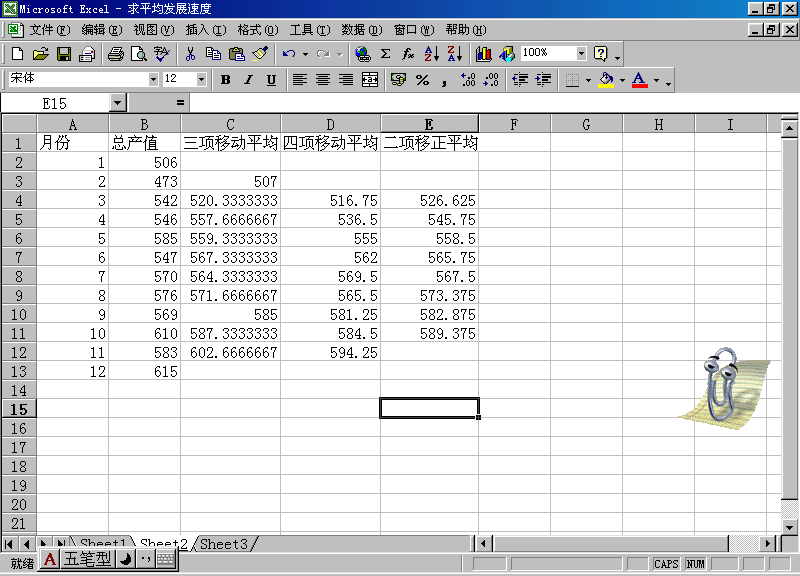Apply Percent Style from the toolbar

[422, 80]
